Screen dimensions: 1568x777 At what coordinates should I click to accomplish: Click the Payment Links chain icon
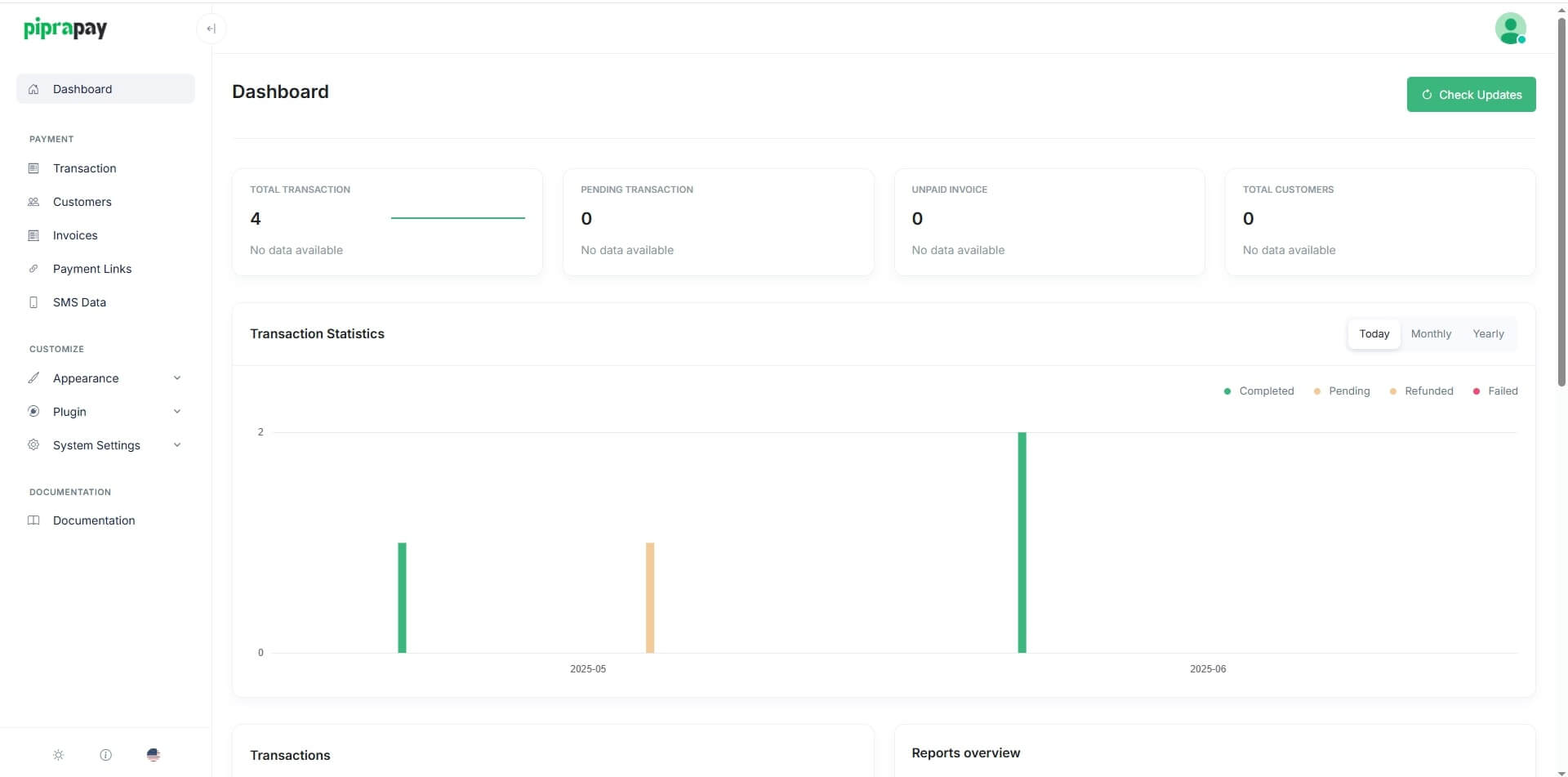pos(33,269)
